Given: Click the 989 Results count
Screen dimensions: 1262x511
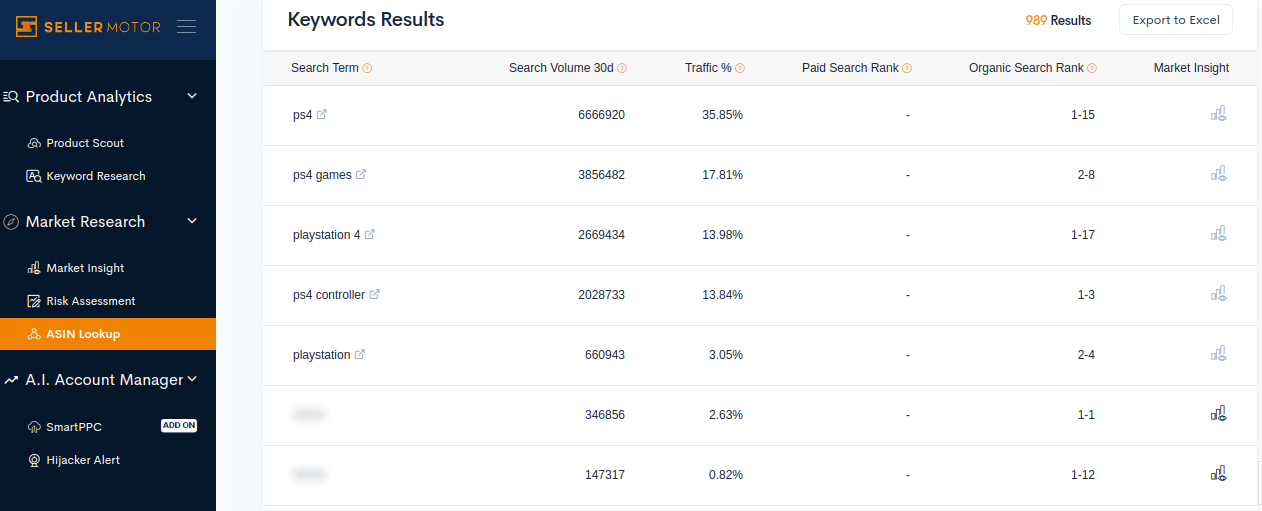Looking at the screenshot, I should coord(1058,20).
